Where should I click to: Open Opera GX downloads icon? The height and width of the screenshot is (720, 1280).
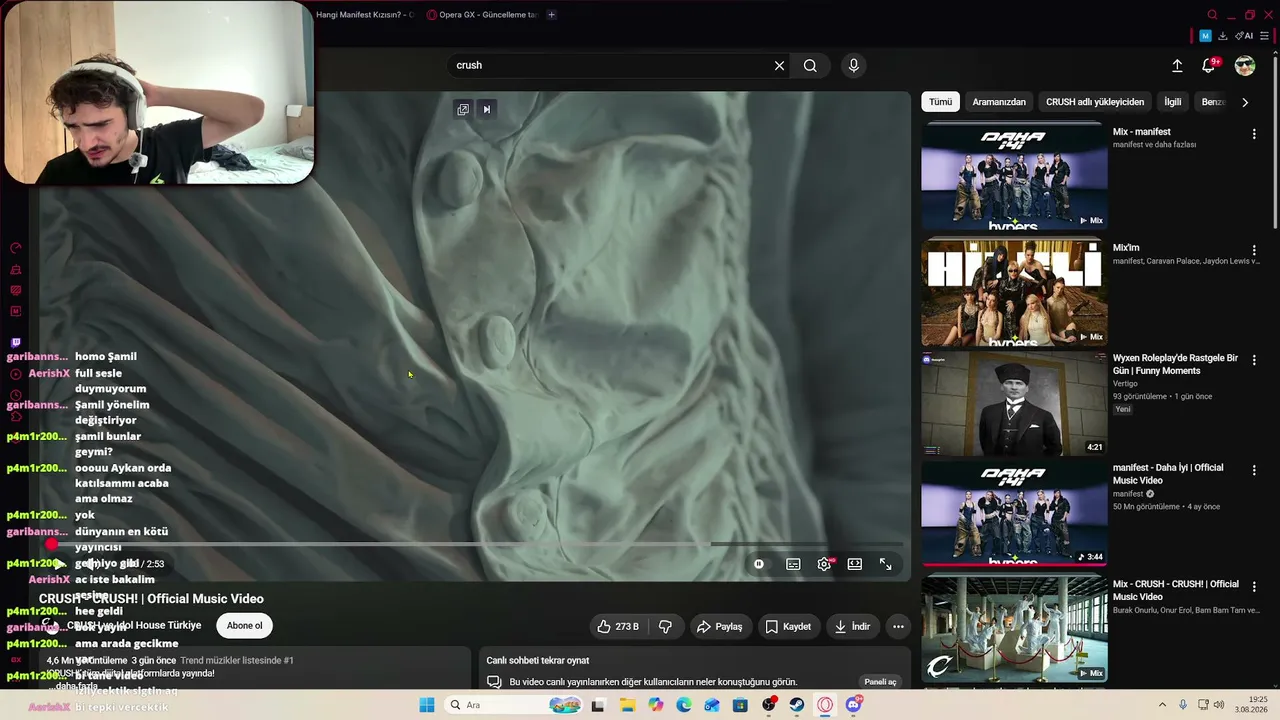(1222, 36)
